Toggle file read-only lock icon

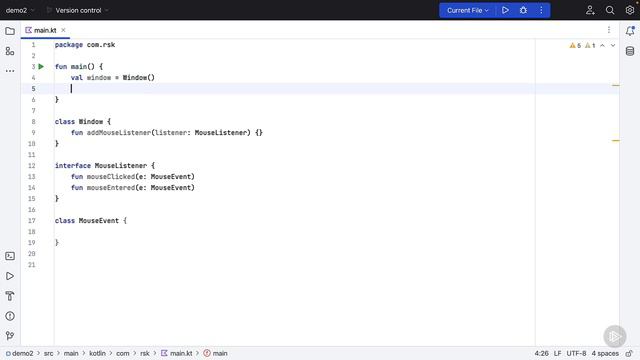tap(629, 353)
